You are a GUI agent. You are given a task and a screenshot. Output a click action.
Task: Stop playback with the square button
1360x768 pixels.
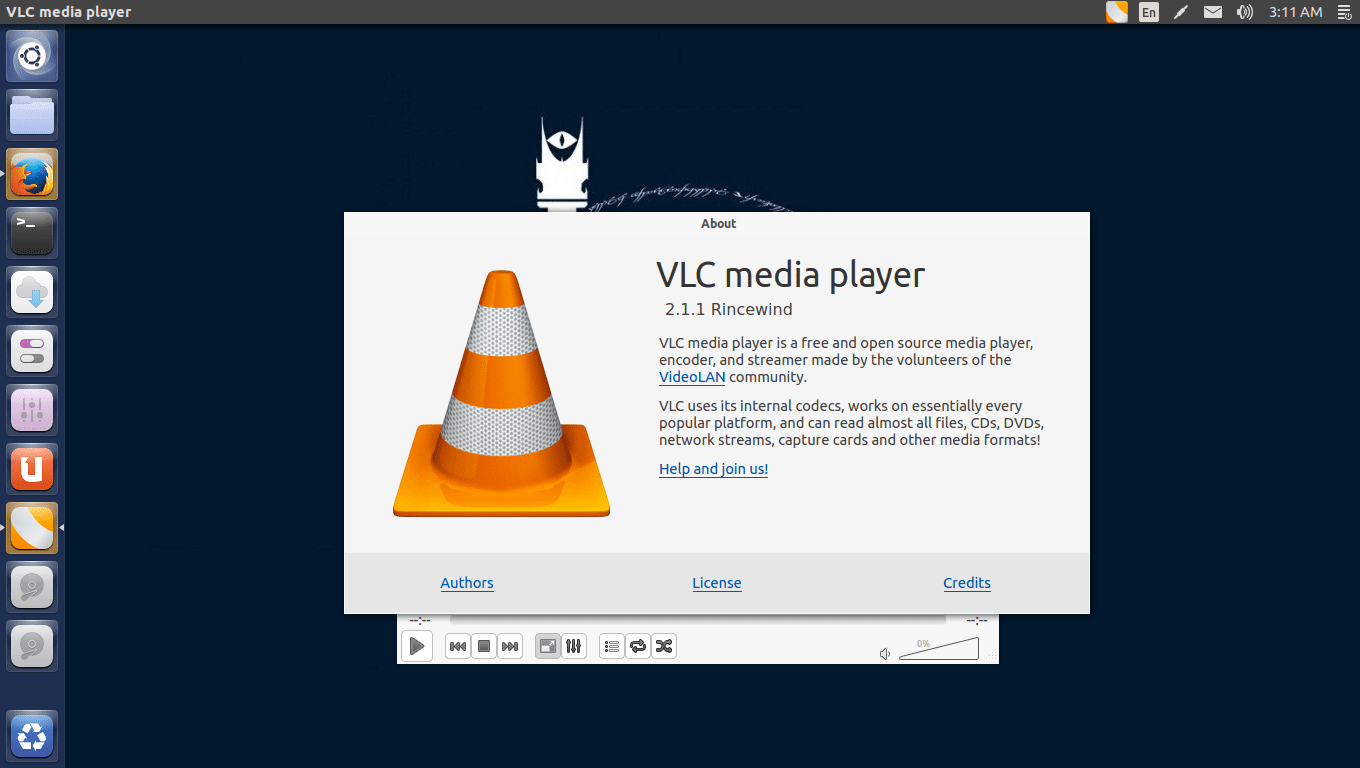click(484, 646)
